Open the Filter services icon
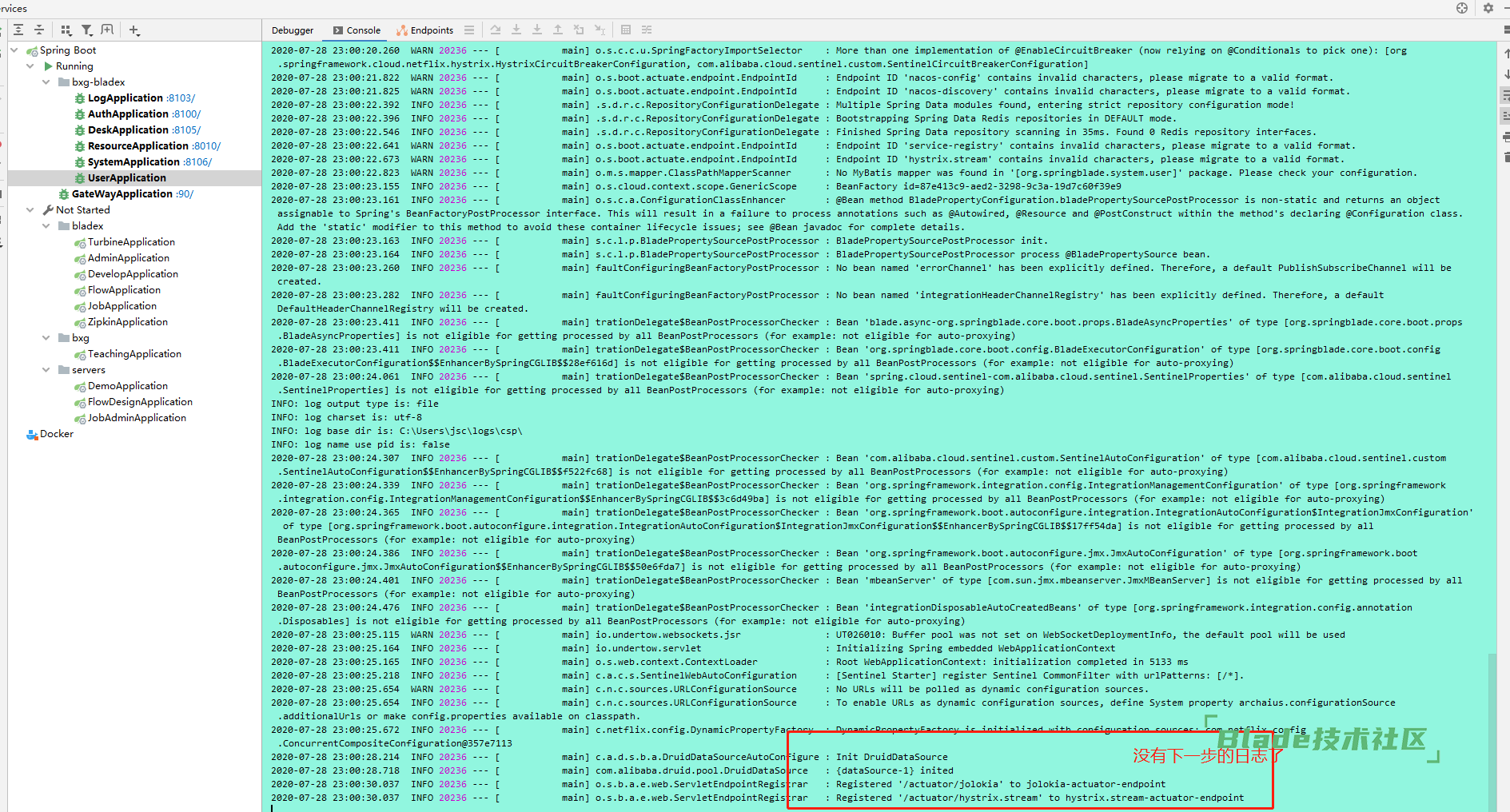Screen dimensions: 1510x812 click(x=87, y=30)
